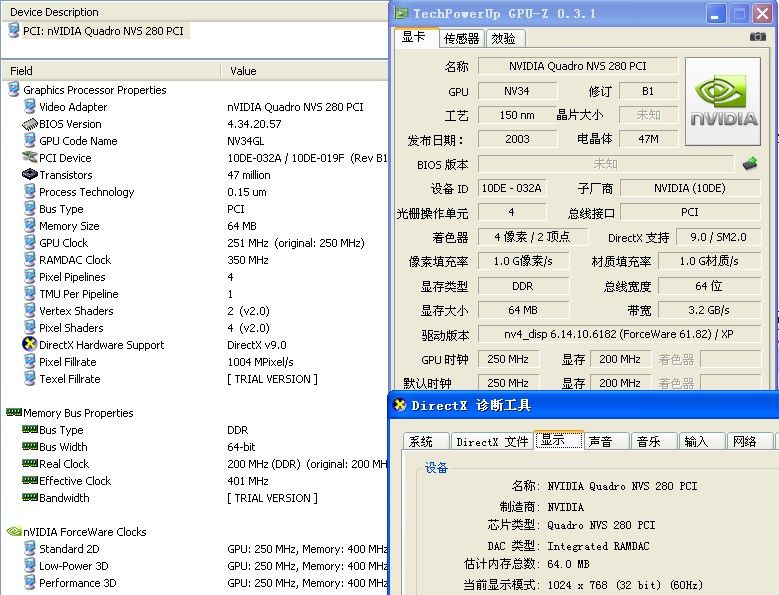The height and width of the screenshot is (595, 779).
Task: Click the Field column header
Action: click(x=111, y=71)
